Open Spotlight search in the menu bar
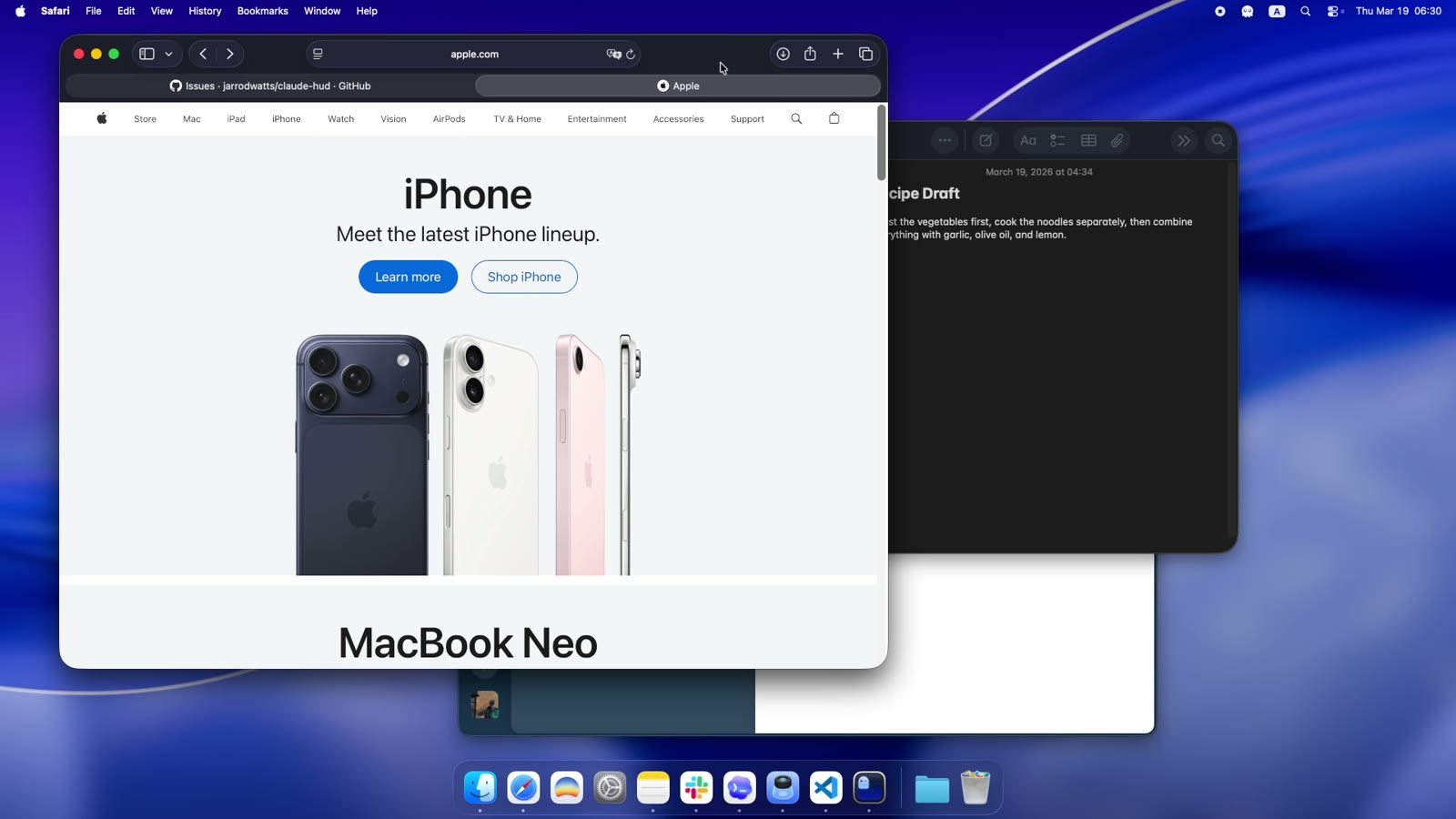The image size is (1456, 819). [x=1306, y=11]
